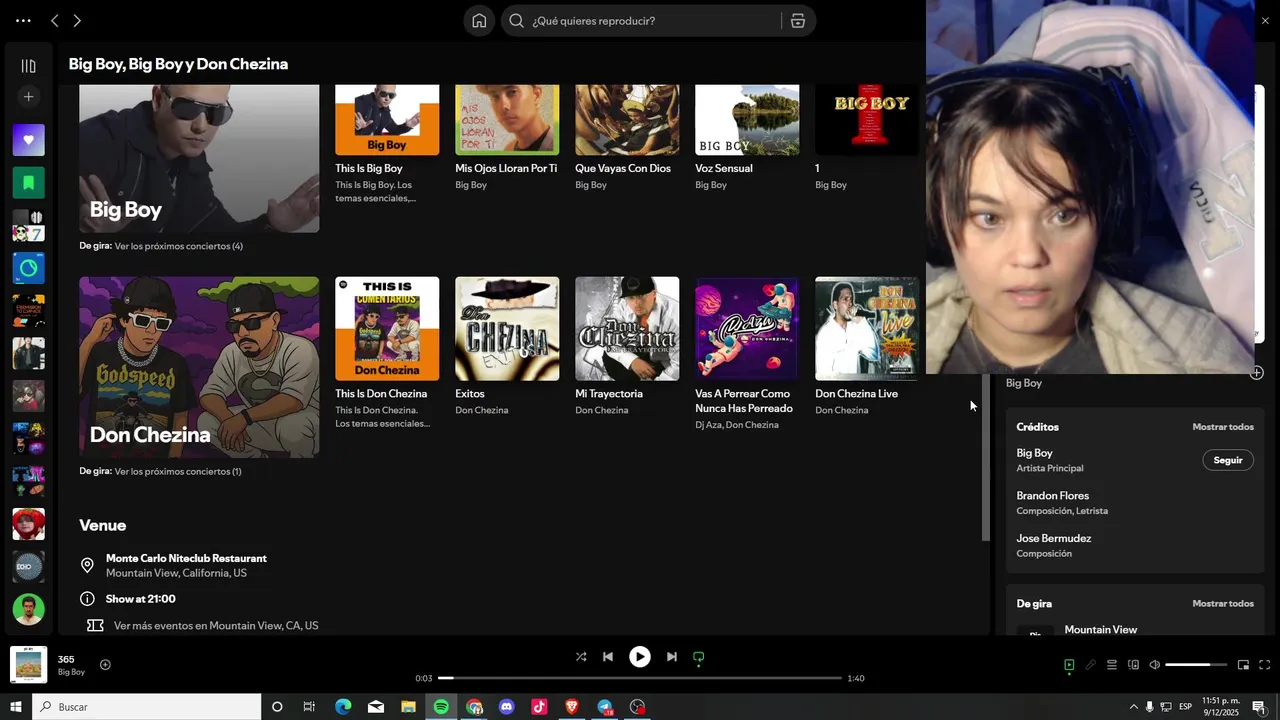Open Microsoft Edge from taskbar
The height and width of the screenshot is (720, 1280).
coord(343,707)
